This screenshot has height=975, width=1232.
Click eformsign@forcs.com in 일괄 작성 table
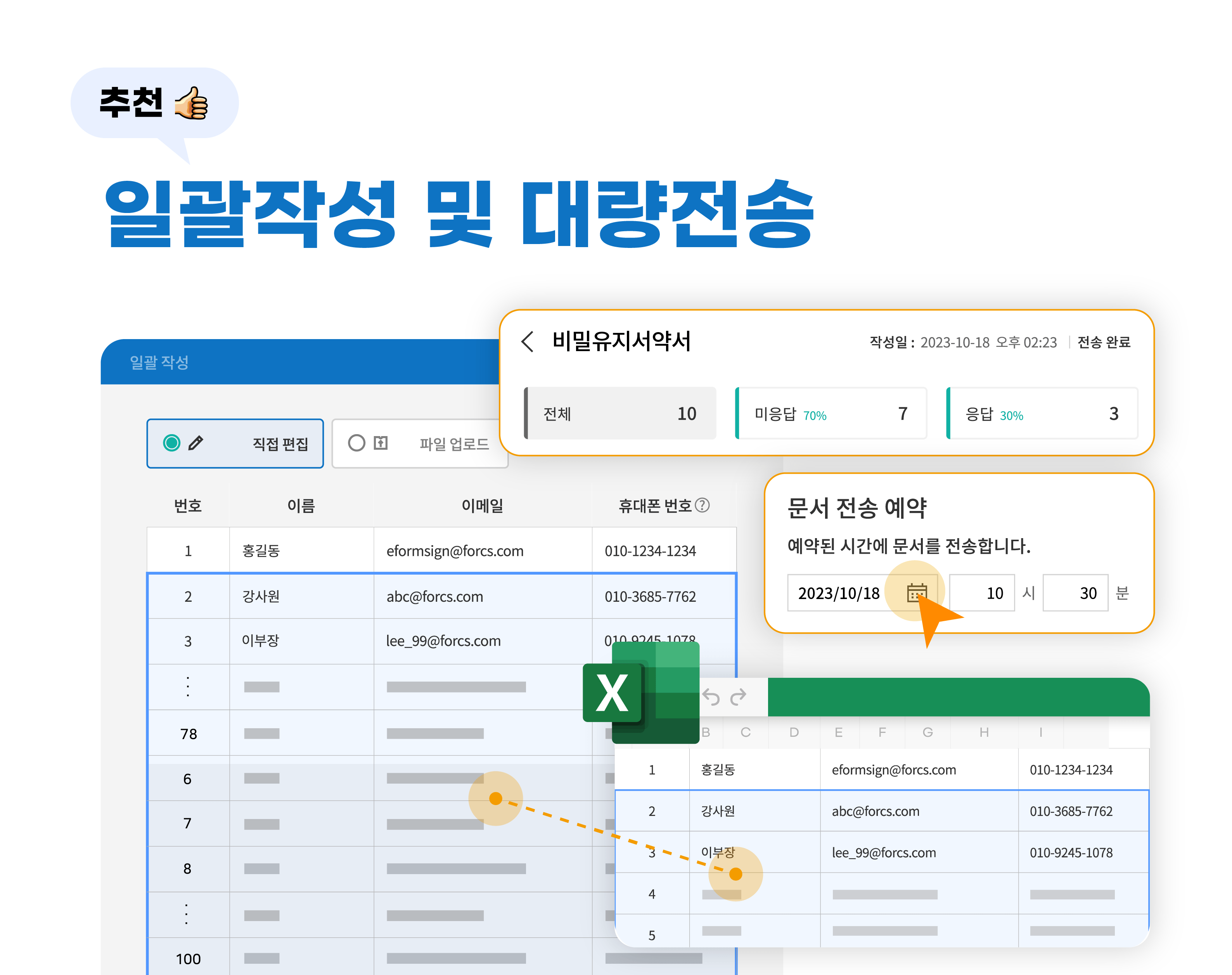point(455,551)
